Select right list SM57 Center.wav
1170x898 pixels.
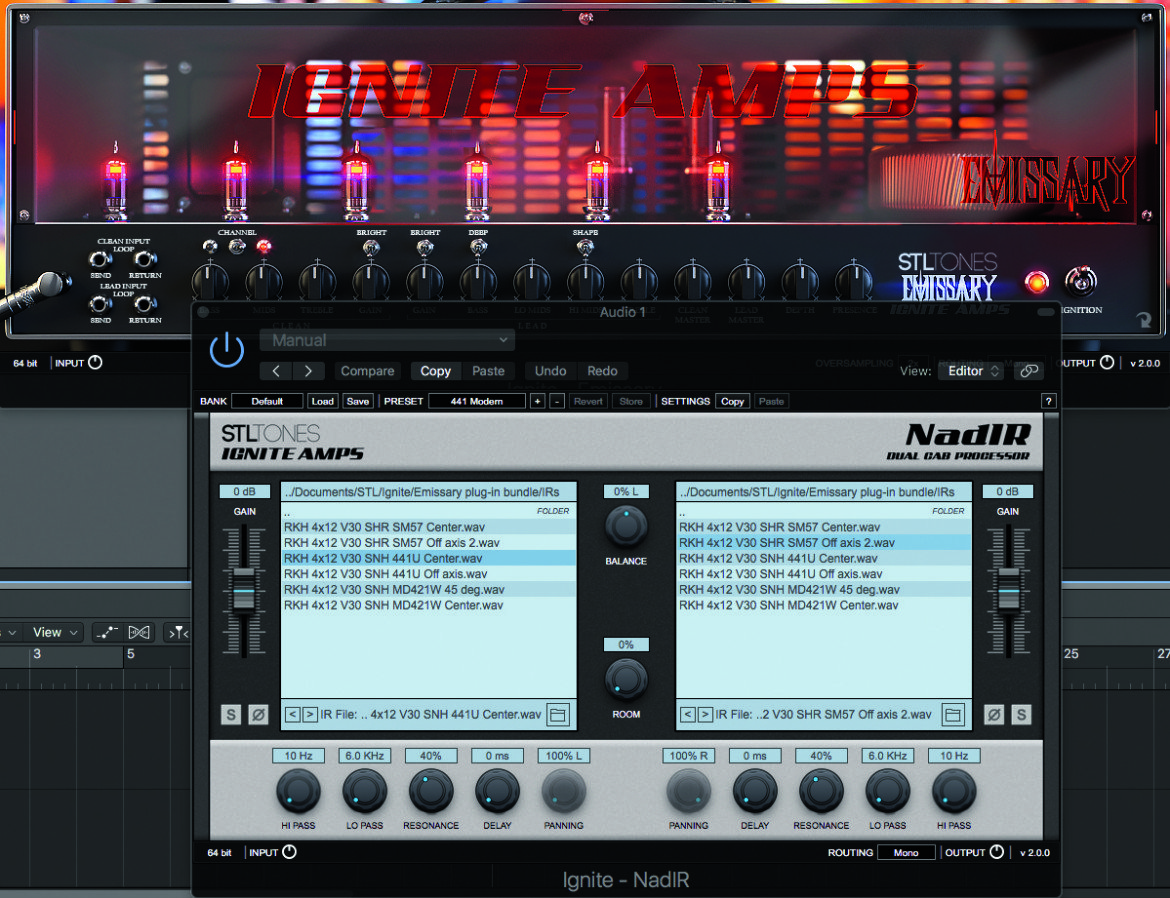824,527
